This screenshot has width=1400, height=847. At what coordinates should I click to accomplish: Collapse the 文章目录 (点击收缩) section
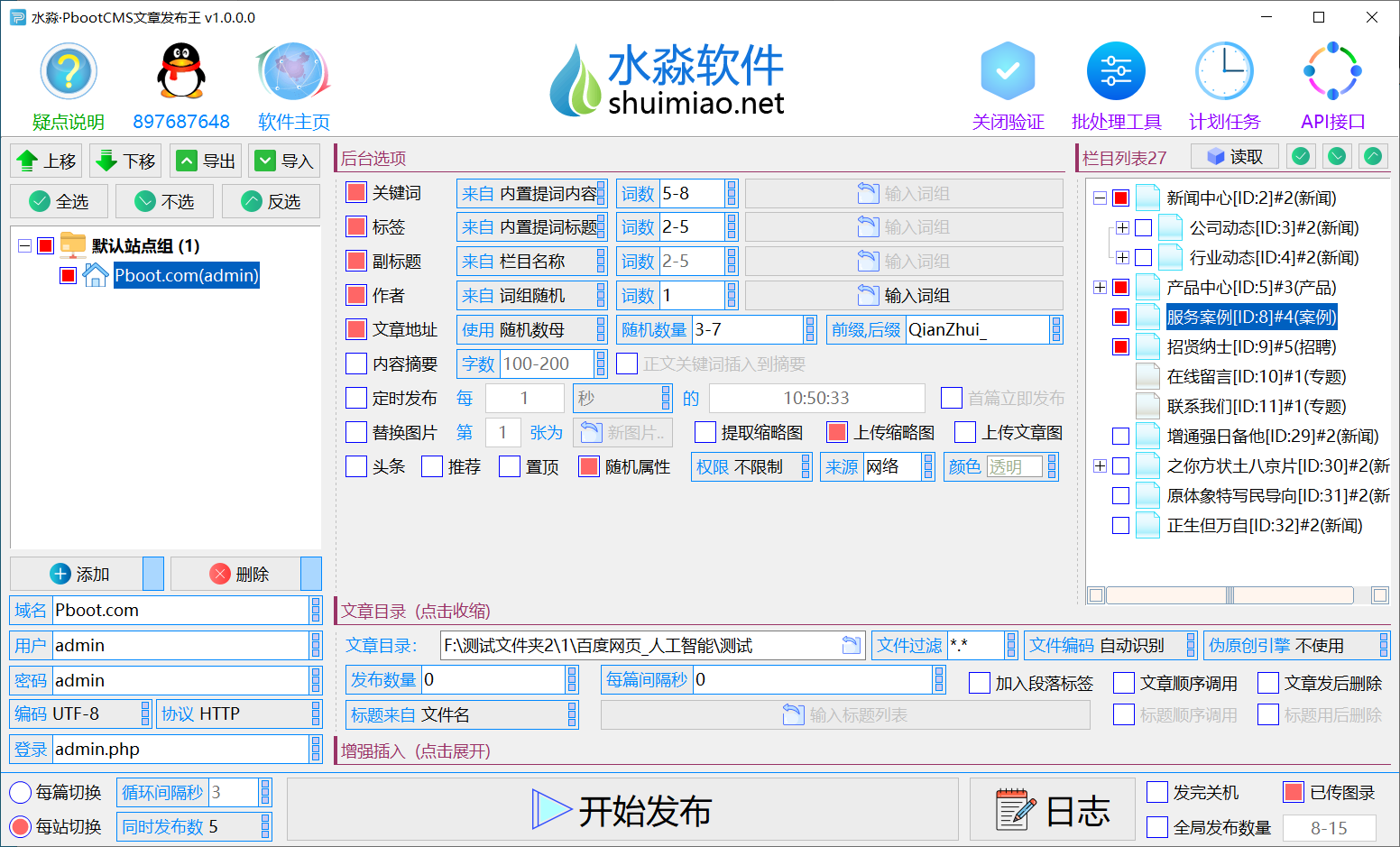pos(416,611)
